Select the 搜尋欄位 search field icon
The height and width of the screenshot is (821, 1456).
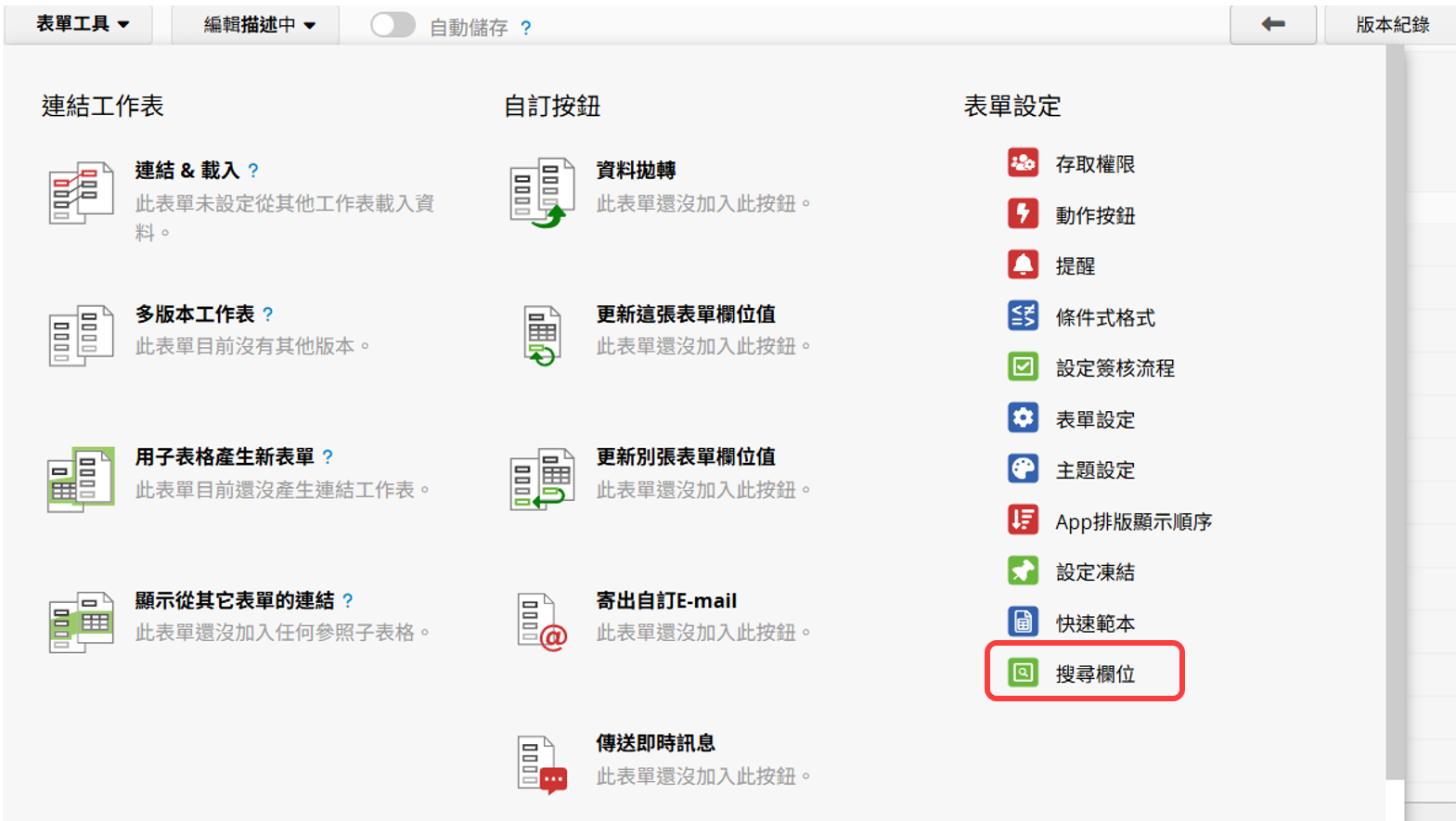click(1023, 673)
